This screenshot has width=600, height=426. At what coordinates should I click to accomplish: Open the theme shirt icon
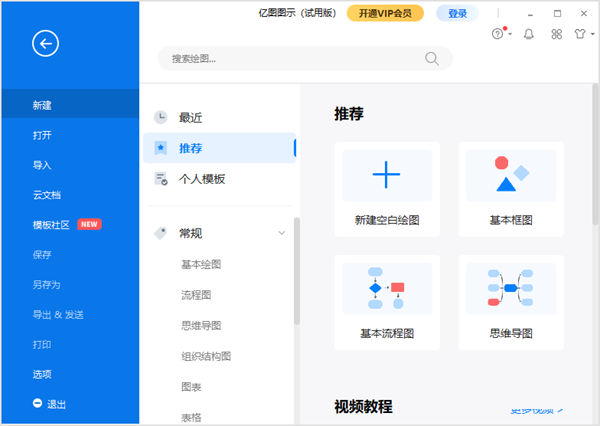tap(580, 34)
